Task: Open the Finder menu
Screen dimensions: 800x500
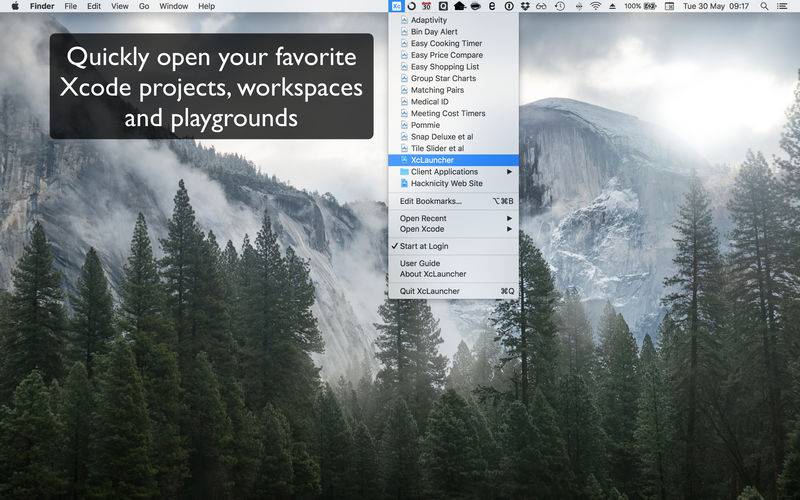Action: click(42, 6)
